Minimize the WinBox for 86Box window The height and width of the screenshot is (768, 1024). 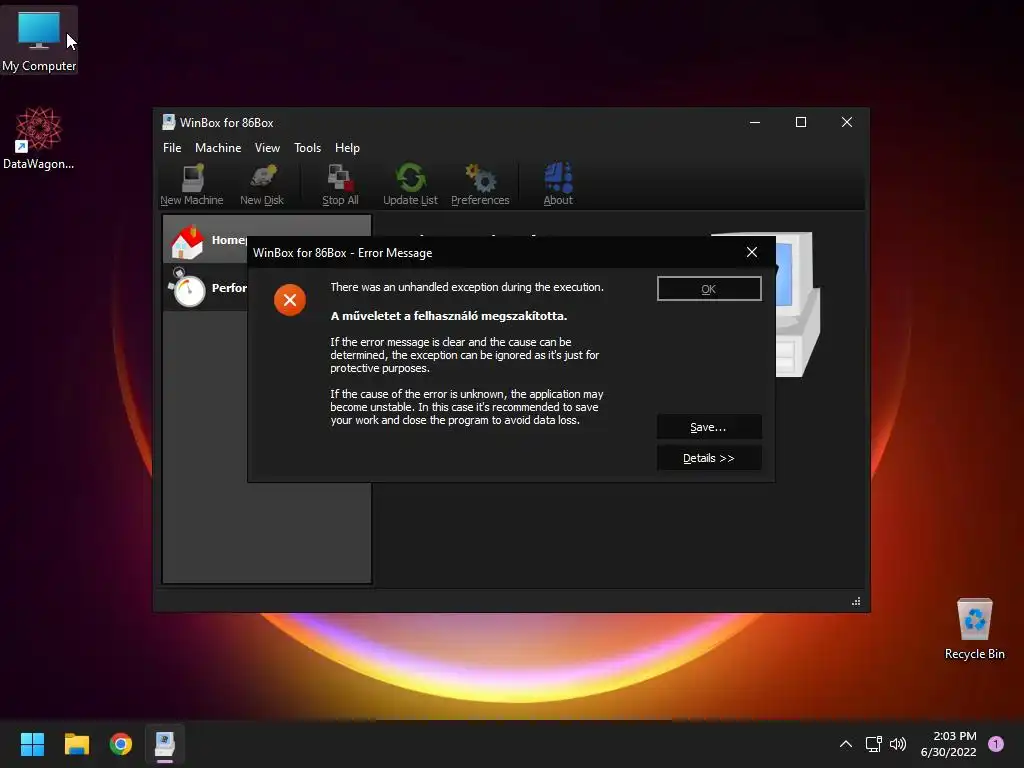755,122
